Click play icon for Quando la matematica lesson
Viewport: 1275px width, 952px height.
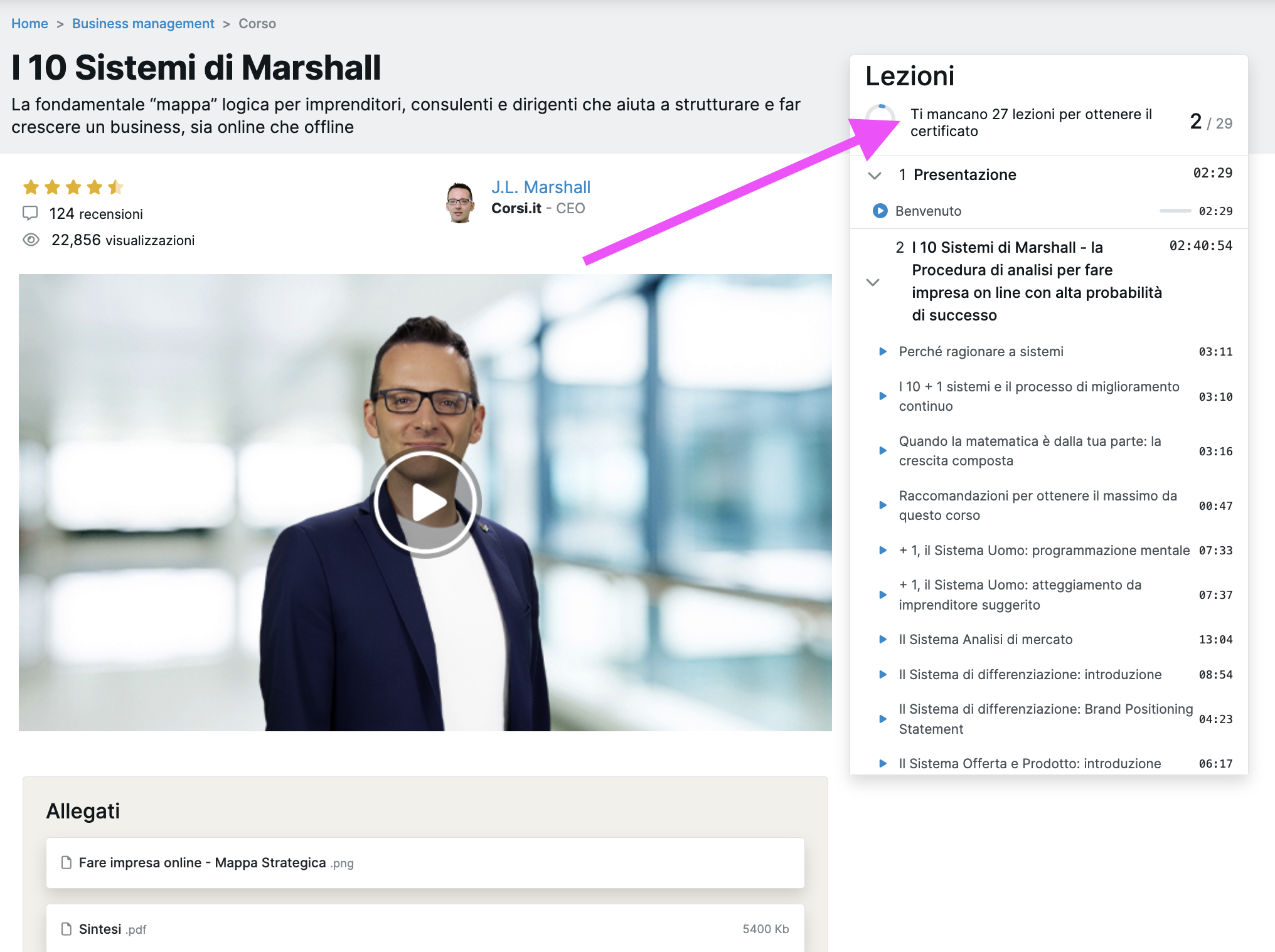pos(883,451)
